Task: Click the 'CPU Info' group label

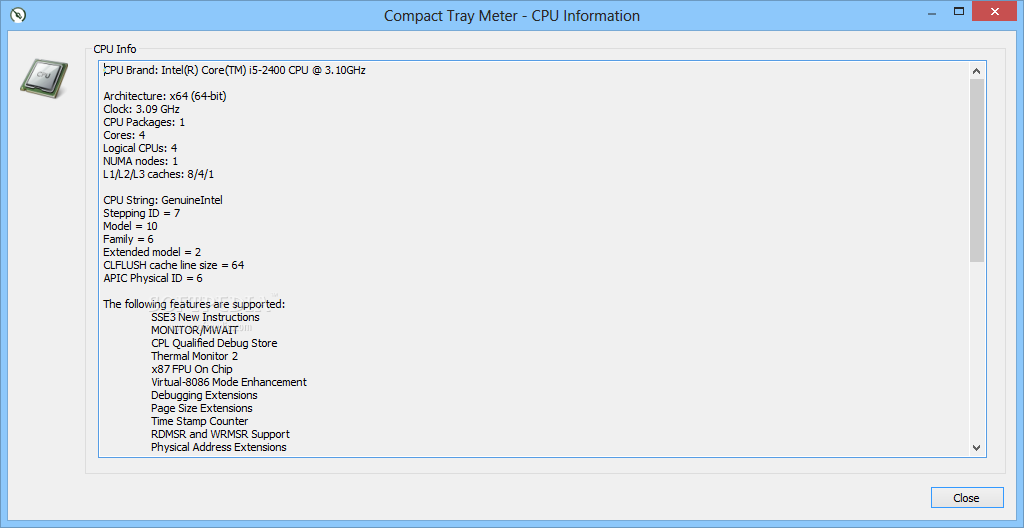Action: [115, 48]
